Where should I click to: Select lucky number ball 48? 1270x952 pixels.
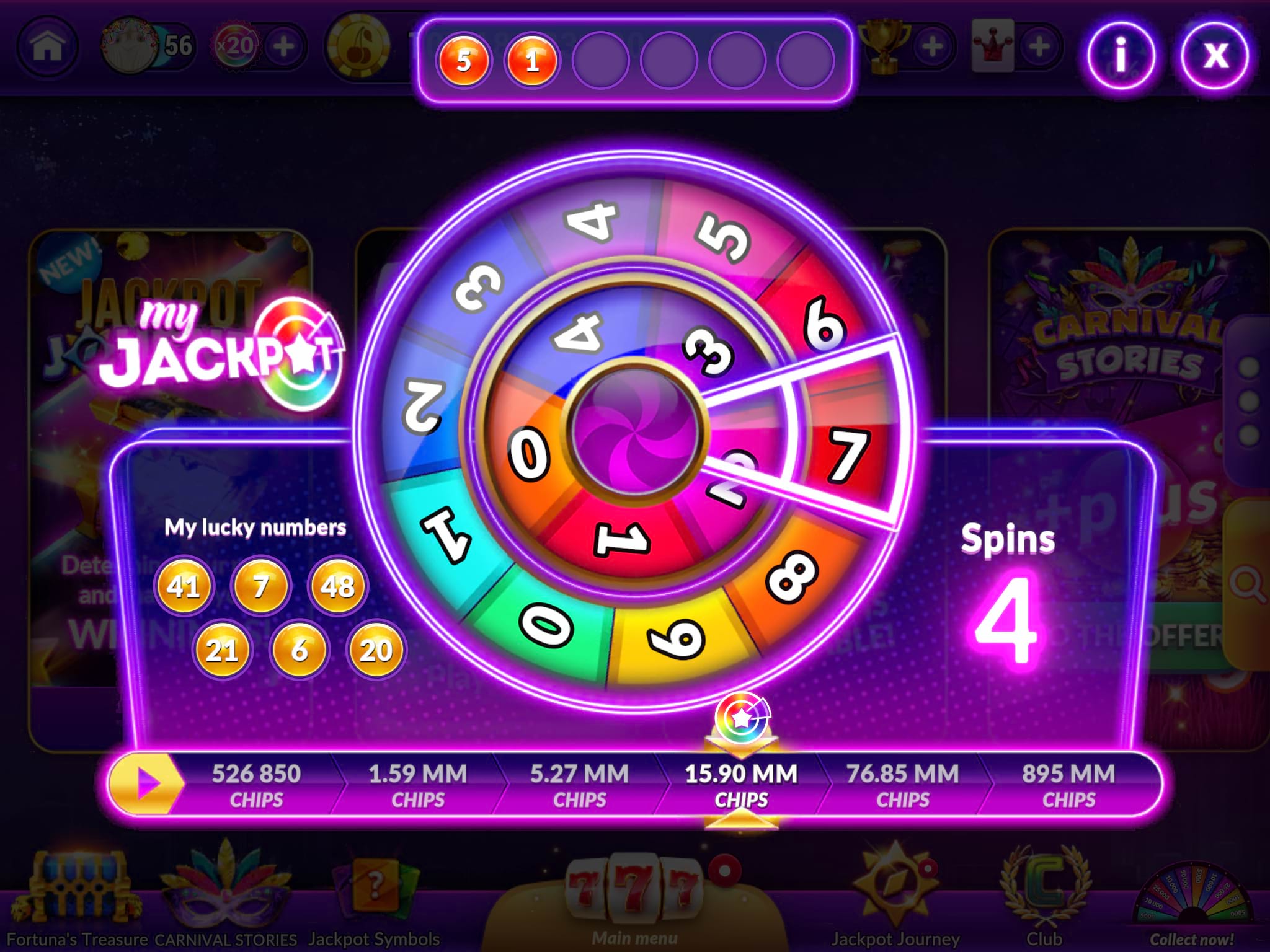coord(337,586)
